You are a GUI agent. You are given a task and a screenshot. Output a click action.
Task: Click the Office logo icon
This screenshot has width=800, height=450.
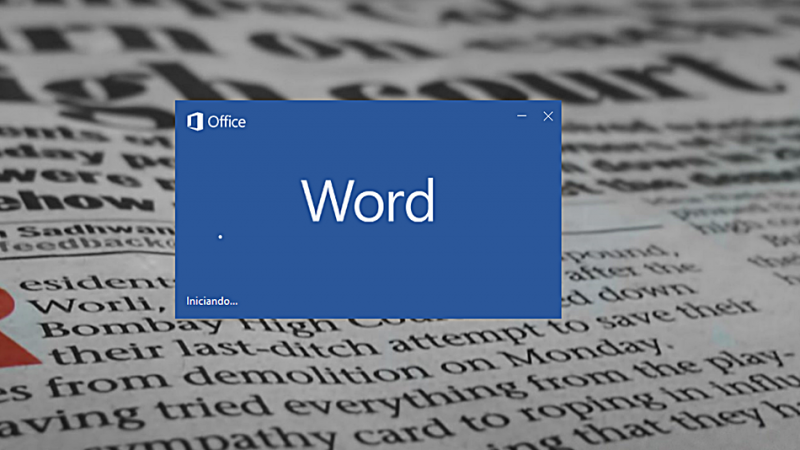coord(195,122)
